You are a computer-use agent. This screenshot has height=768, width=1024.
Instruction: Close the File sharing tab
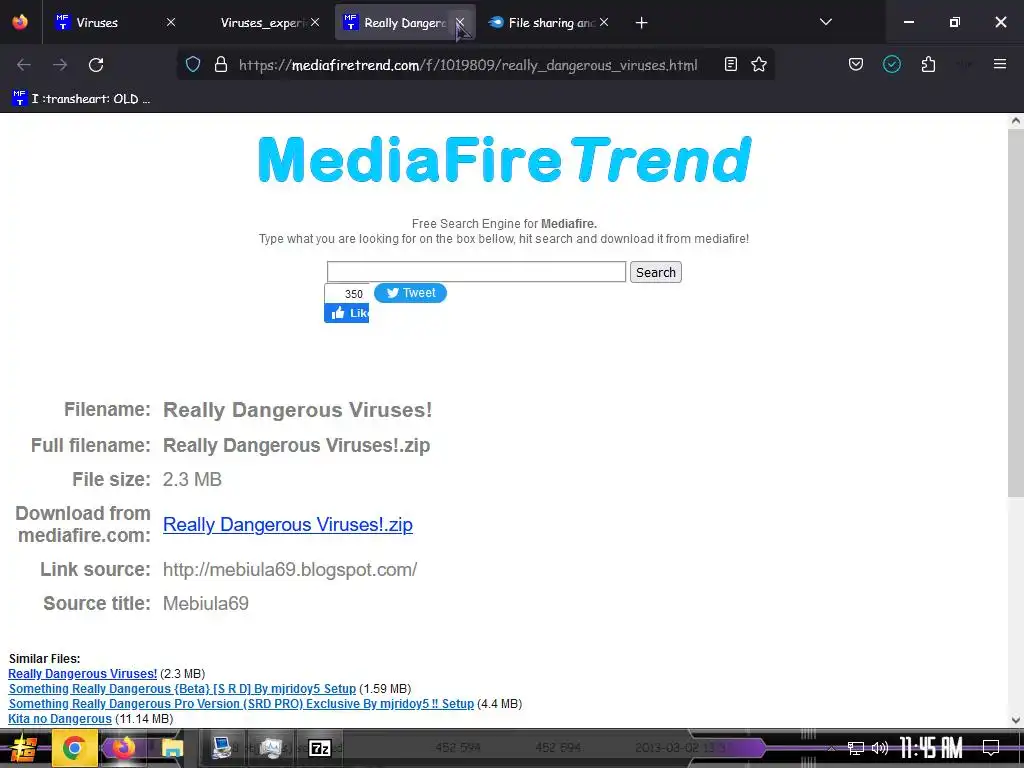point(605,22)
